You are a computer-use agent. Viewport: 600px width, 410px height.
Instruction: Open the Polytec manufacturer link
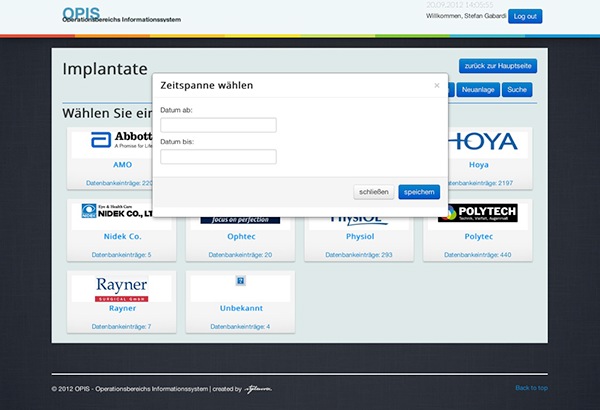478,237
